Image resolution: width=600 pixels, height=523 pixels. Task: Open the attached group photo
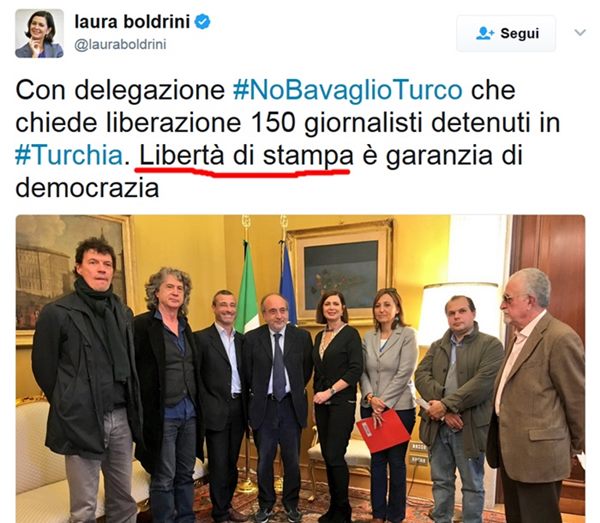(x=300, y=369)
